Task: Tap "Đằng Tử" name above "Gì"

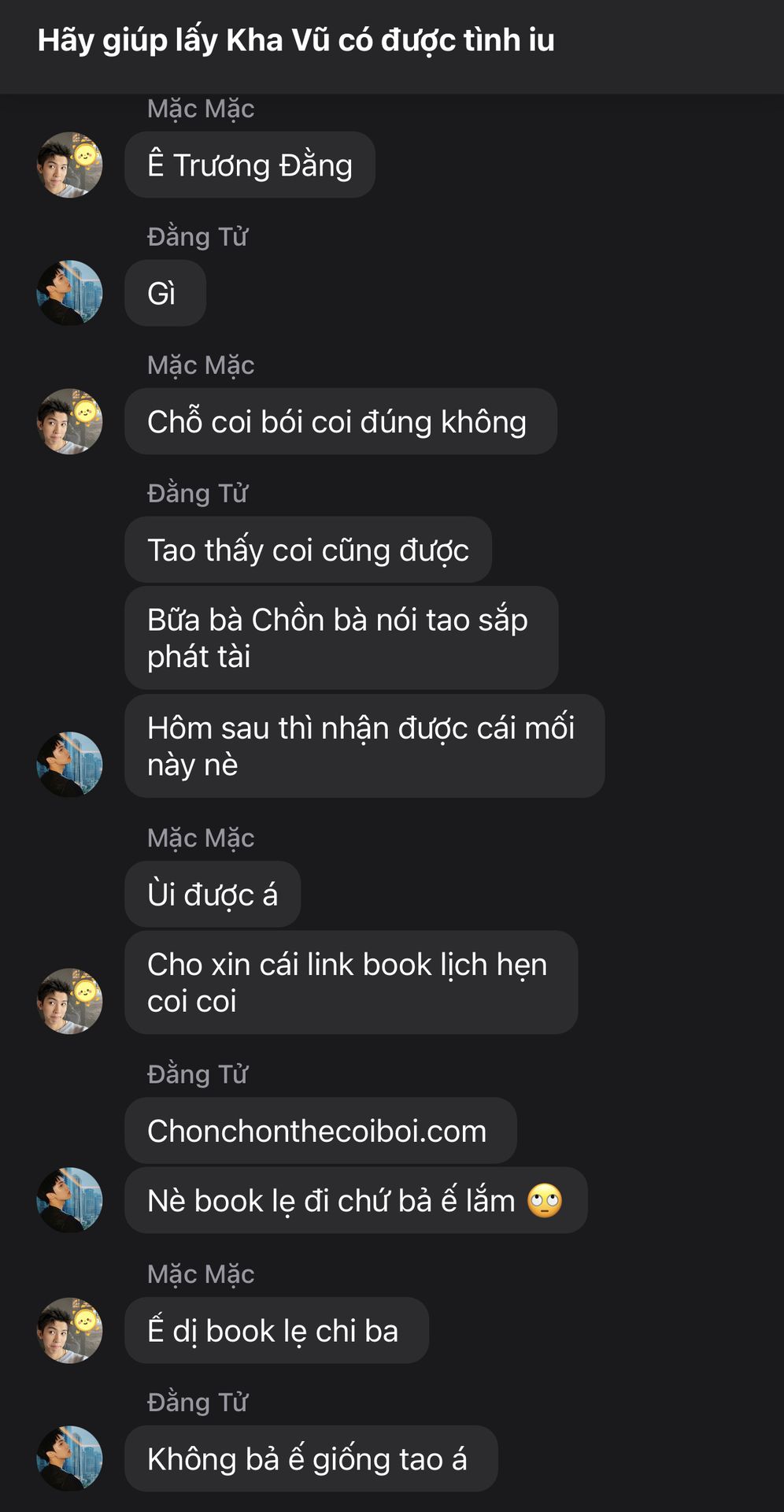Action: click(x=198, y=237)
